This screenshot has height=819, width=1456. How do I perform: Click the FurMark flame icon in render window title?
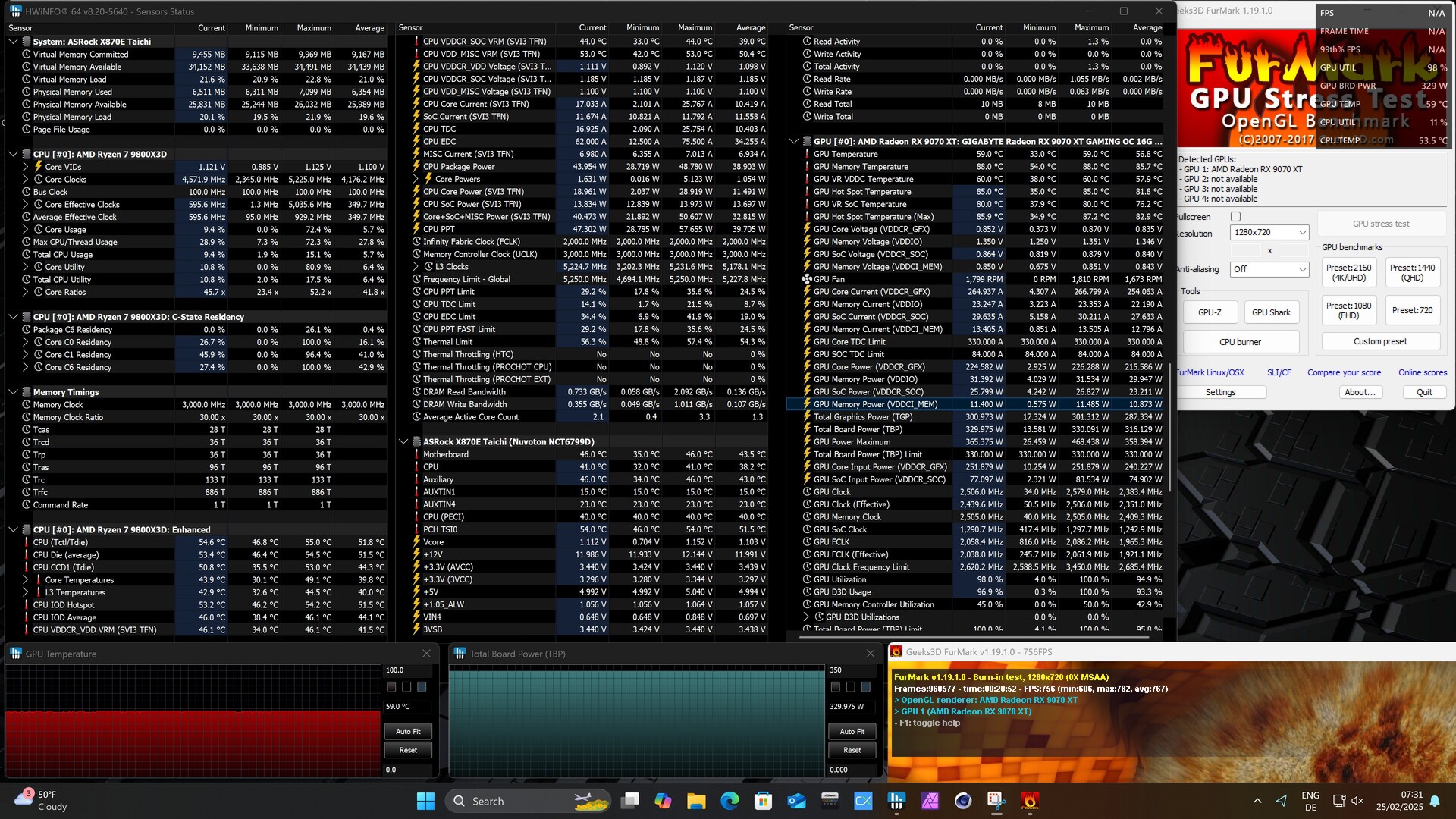896,652
